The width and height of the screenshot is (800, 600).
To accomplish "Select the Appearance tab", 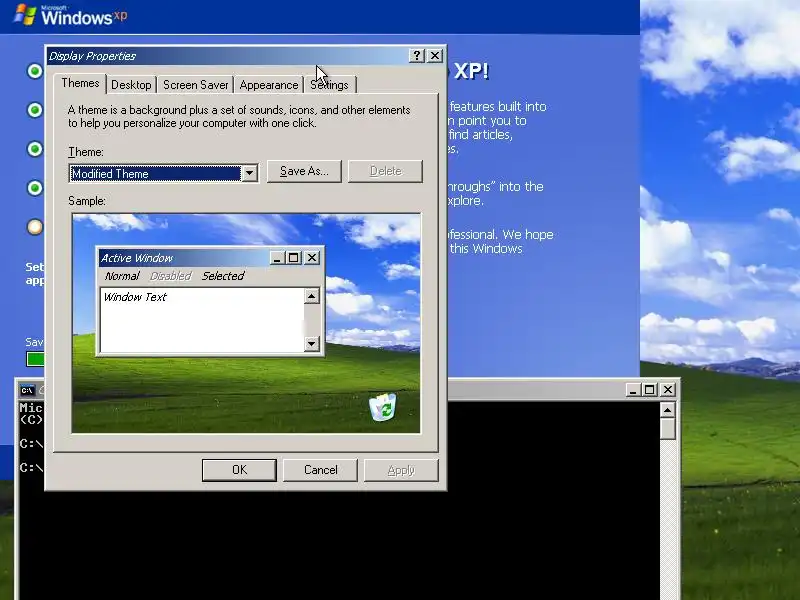I will 268,85.
